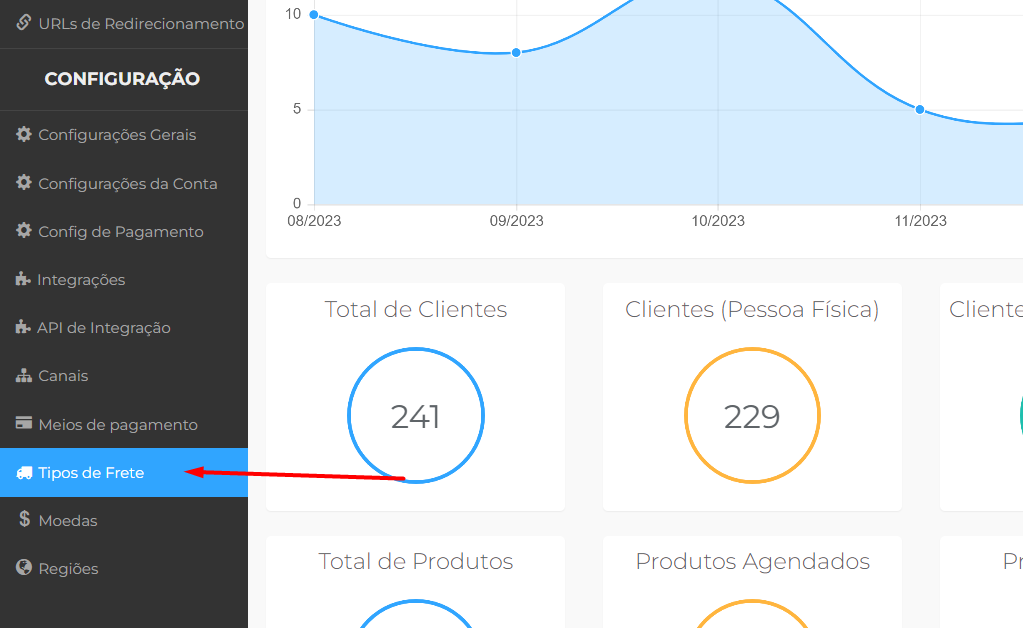Click the link icon beside URLs de Redirecionamento
Image resolution: width=1023 pixels, height=628 pixels.
click(23, 22)
